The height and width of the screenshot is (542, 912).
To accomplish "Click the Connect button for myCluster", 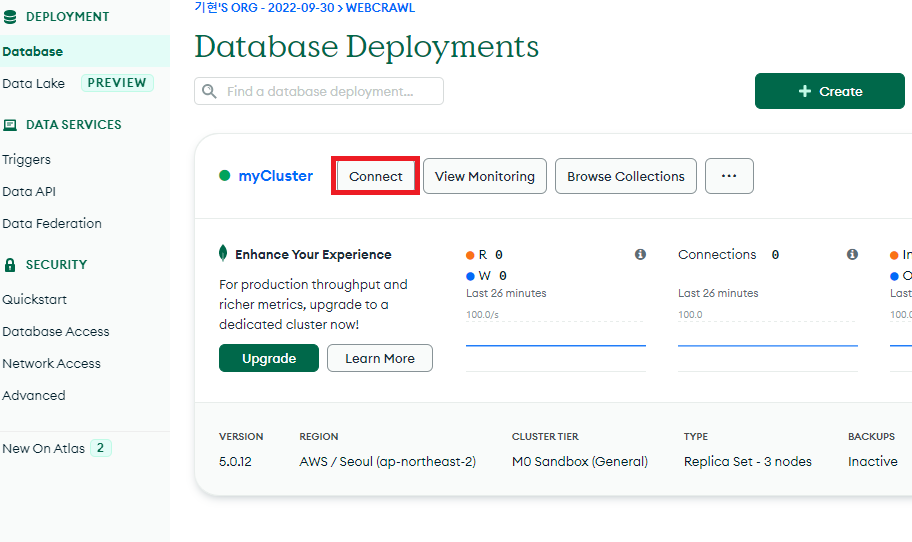I will (x=376, y=176).
